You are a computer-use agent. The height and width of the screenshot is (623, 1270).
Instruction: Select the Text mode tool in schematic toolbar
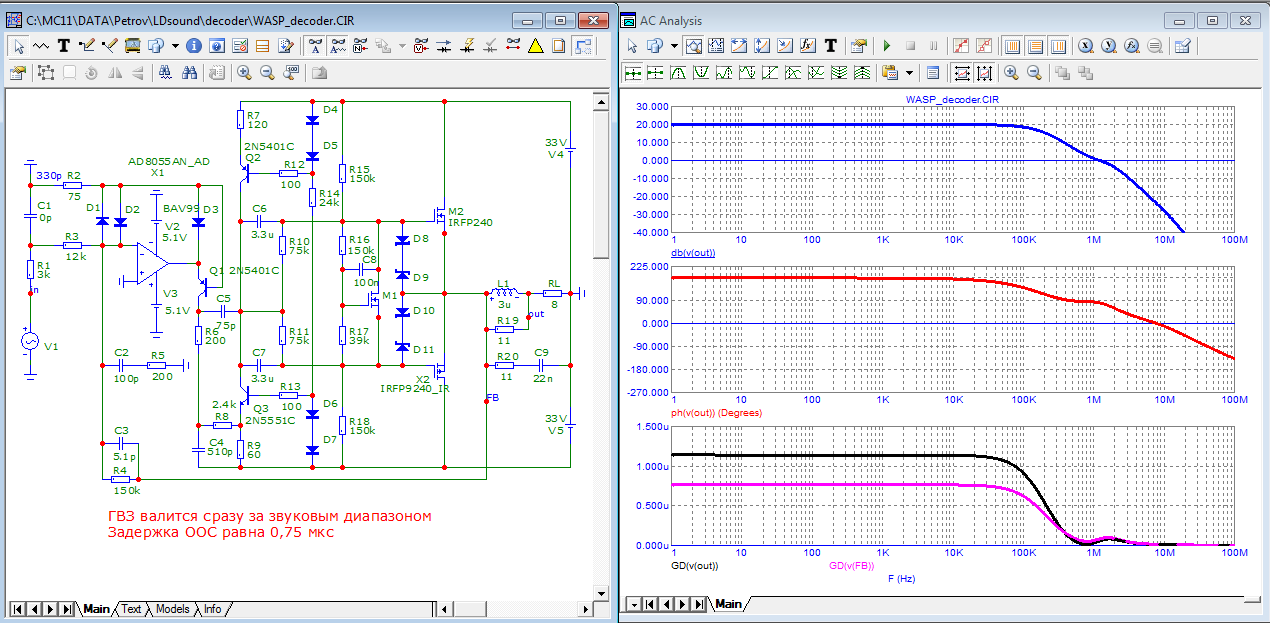coord(64,46)
